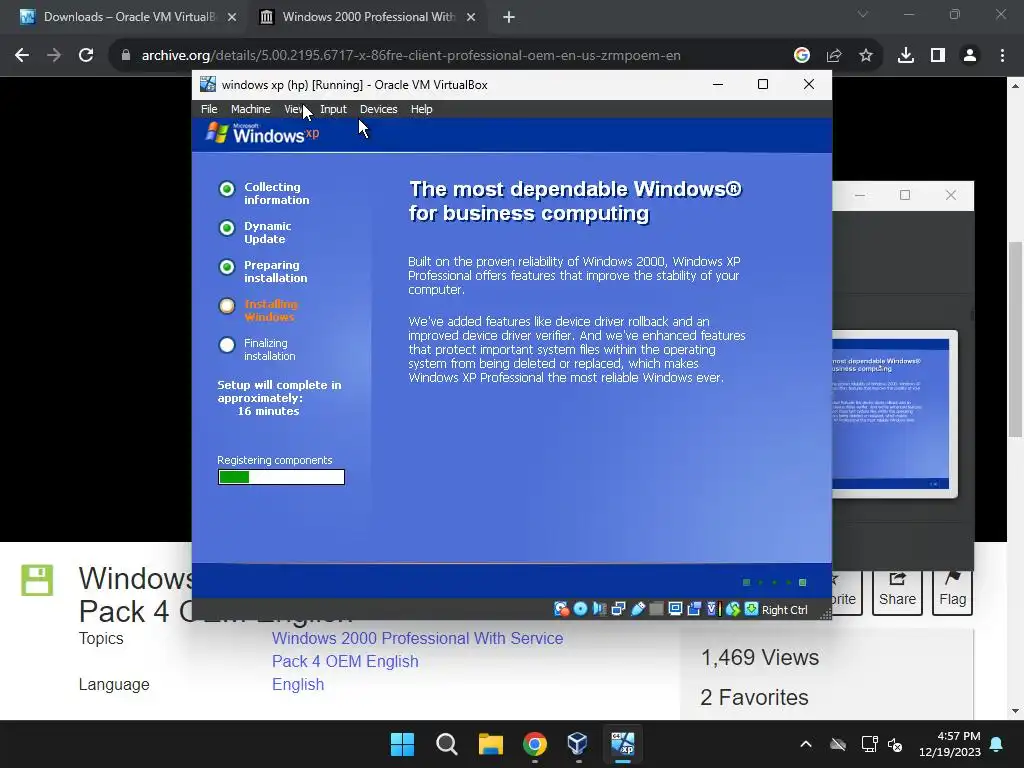The width and height of the screenshot is (1024, 768).
Task: Go forward in Chrome history
Action: click(54, 56)
